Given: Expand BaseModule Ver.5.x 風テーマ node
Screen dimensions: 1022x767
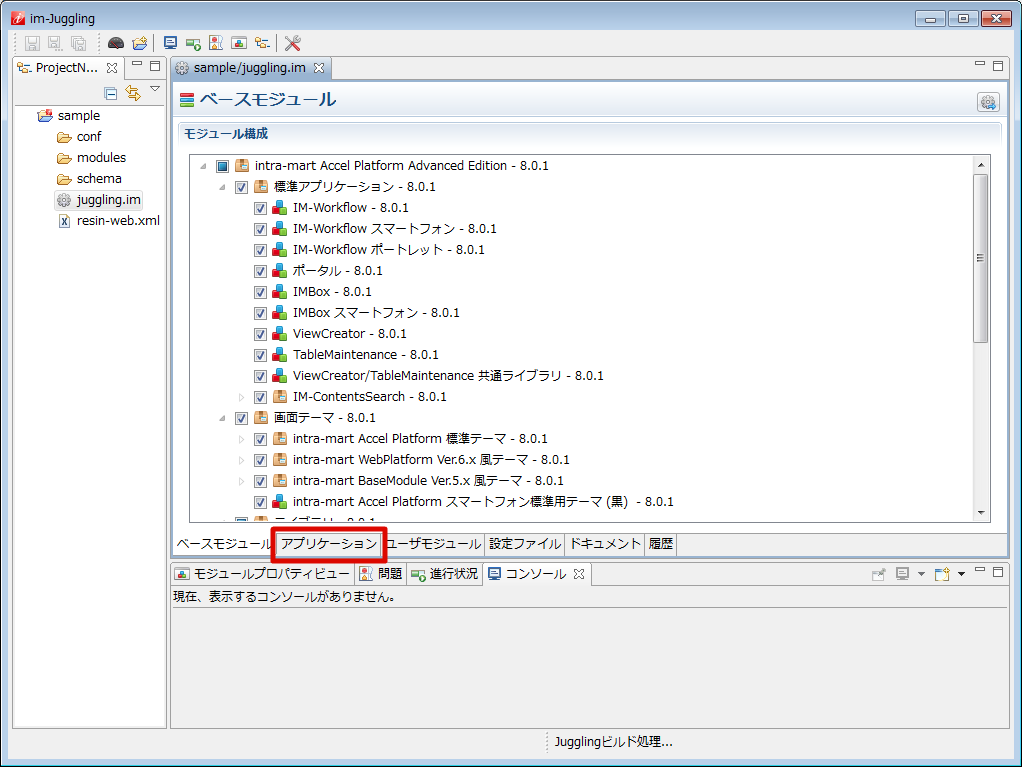Looking at the screenshot, I should point(241,481).
